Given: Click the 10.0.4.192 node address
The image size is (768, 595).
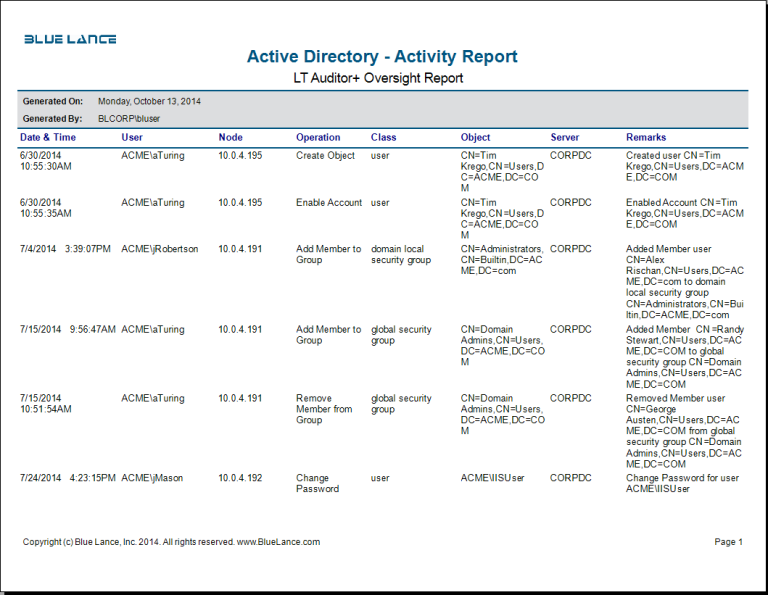Looking at the screenshot, I should (240, 478).
